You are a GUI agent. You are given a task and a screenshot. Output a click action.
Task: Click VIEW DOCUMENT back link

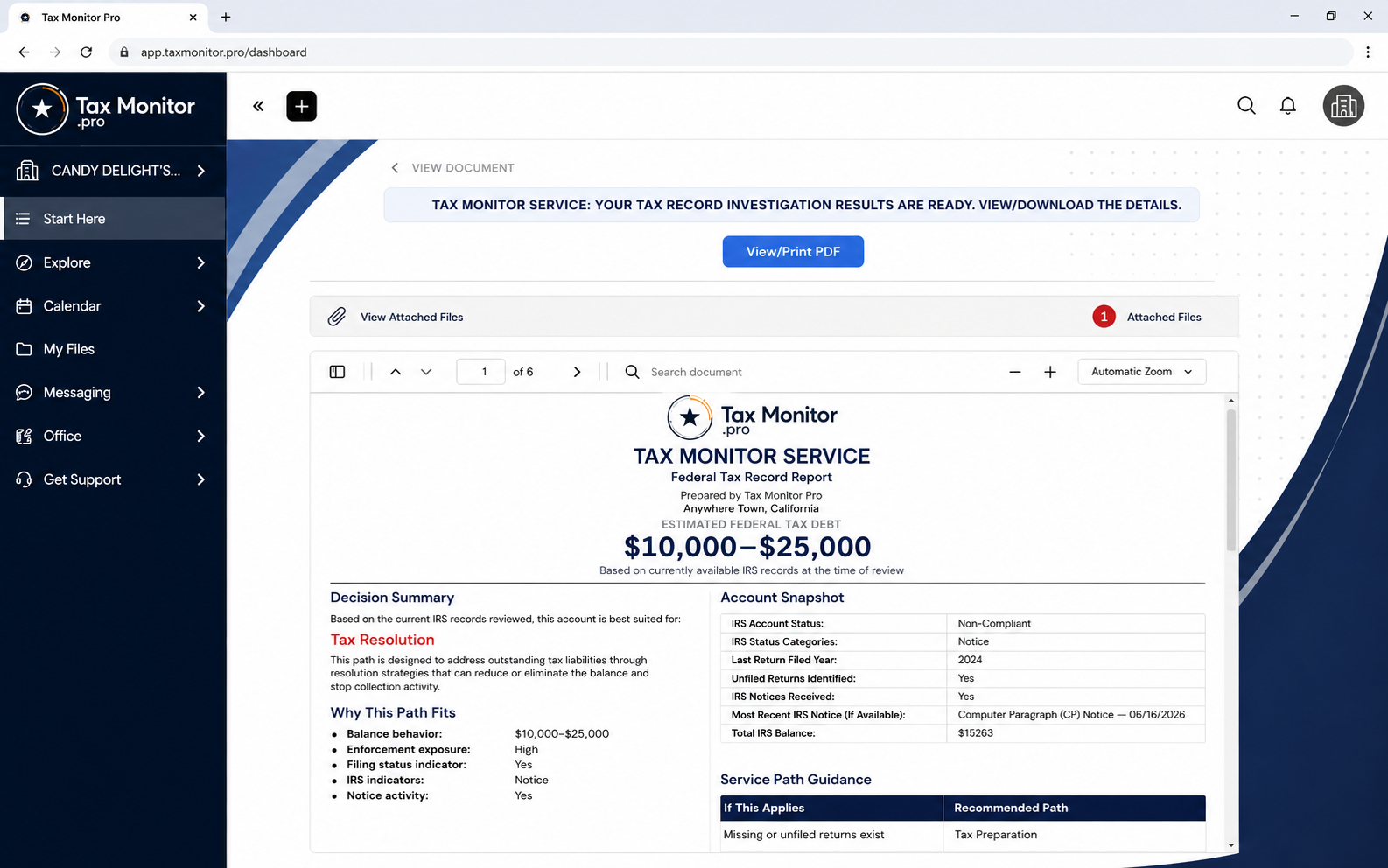(x=463, y=168)
